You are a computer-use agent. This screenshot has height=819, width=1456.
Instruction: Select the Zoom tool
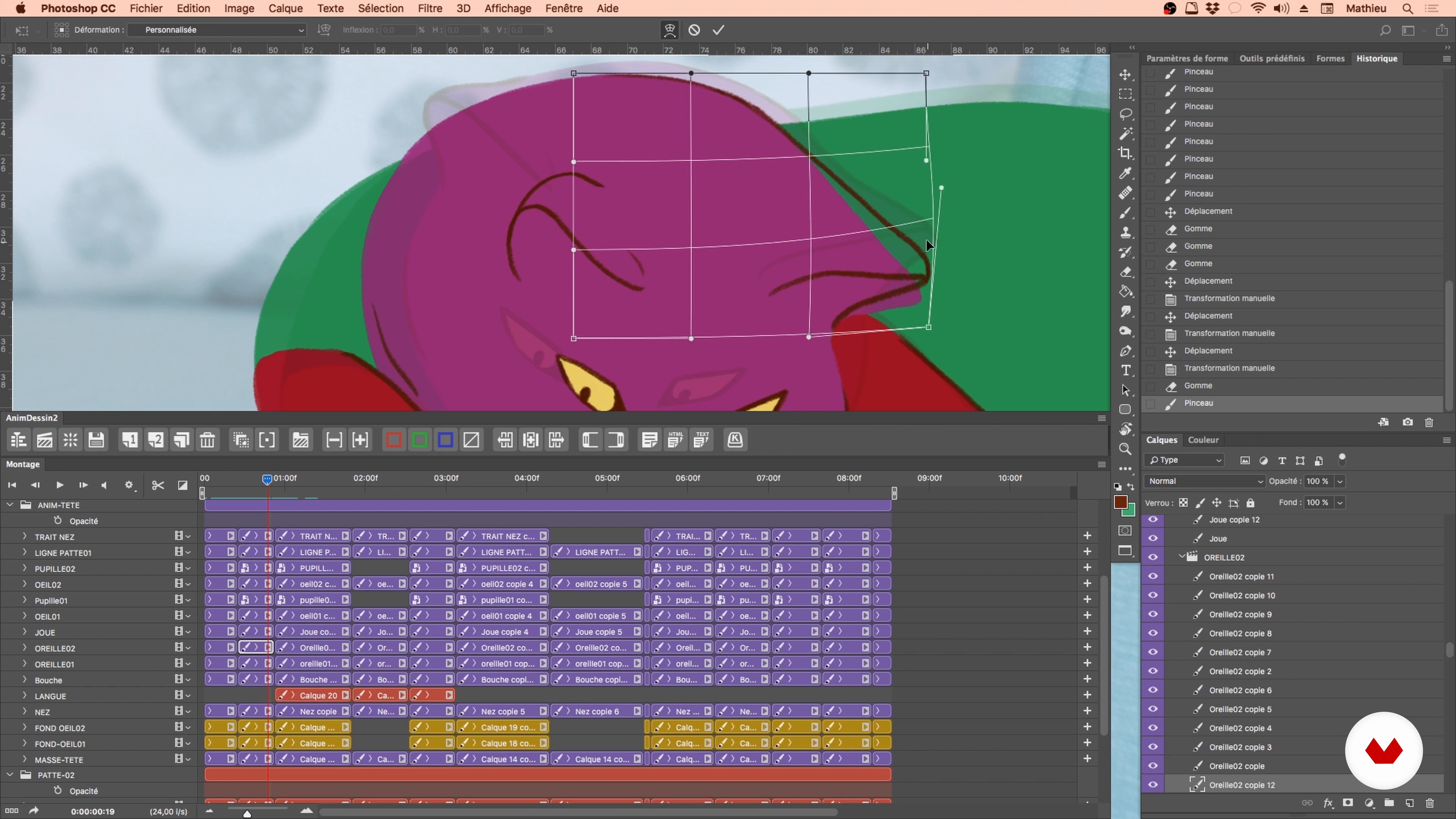coord(1125,449)
